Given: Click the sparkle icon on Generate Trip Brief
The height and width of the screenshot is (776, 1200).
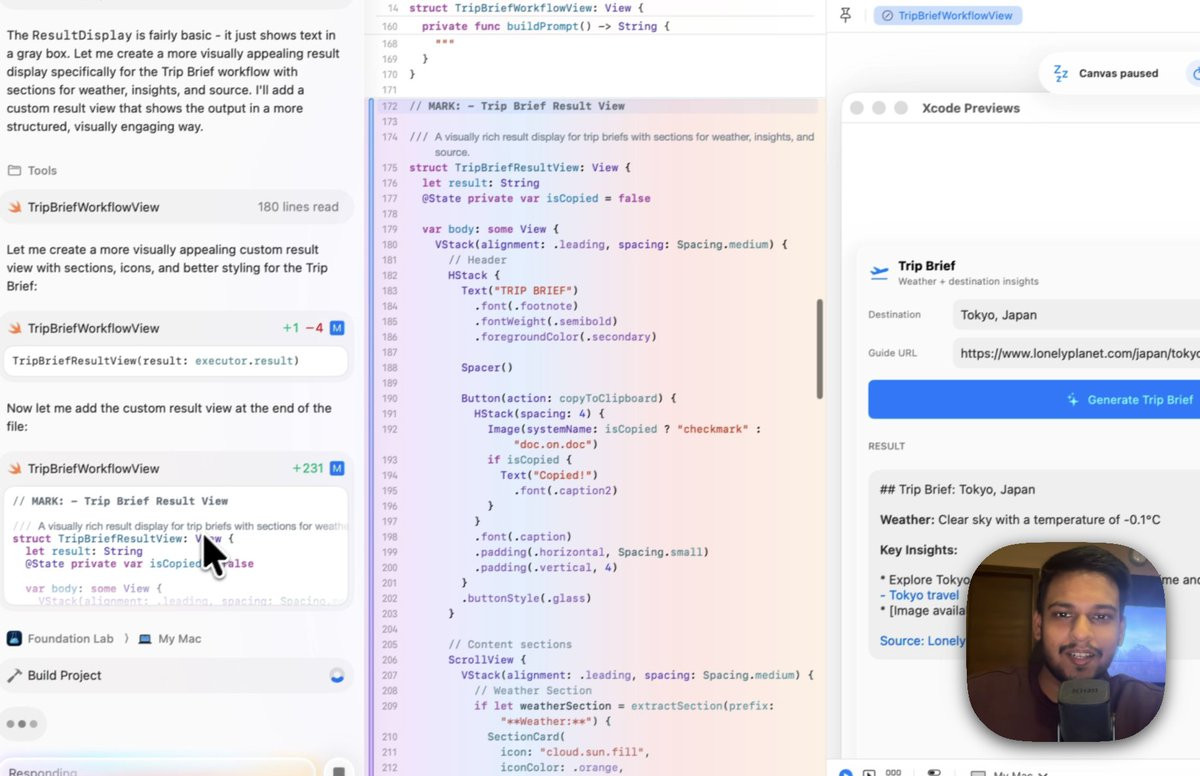Looking at the screenshot, I should (x=1073, y=399).
